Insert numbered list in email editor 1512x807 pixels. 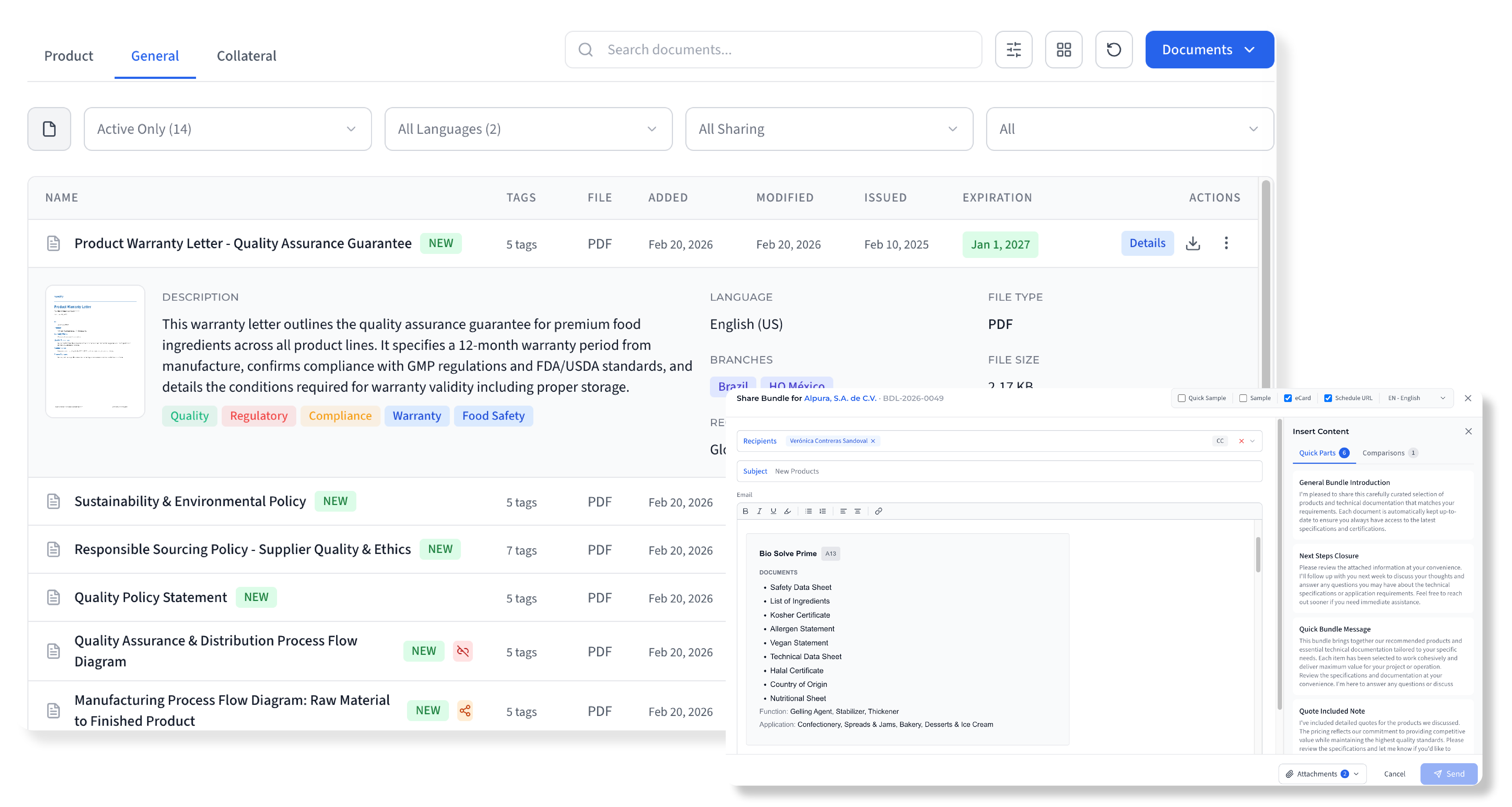click(x=823, y=511)
